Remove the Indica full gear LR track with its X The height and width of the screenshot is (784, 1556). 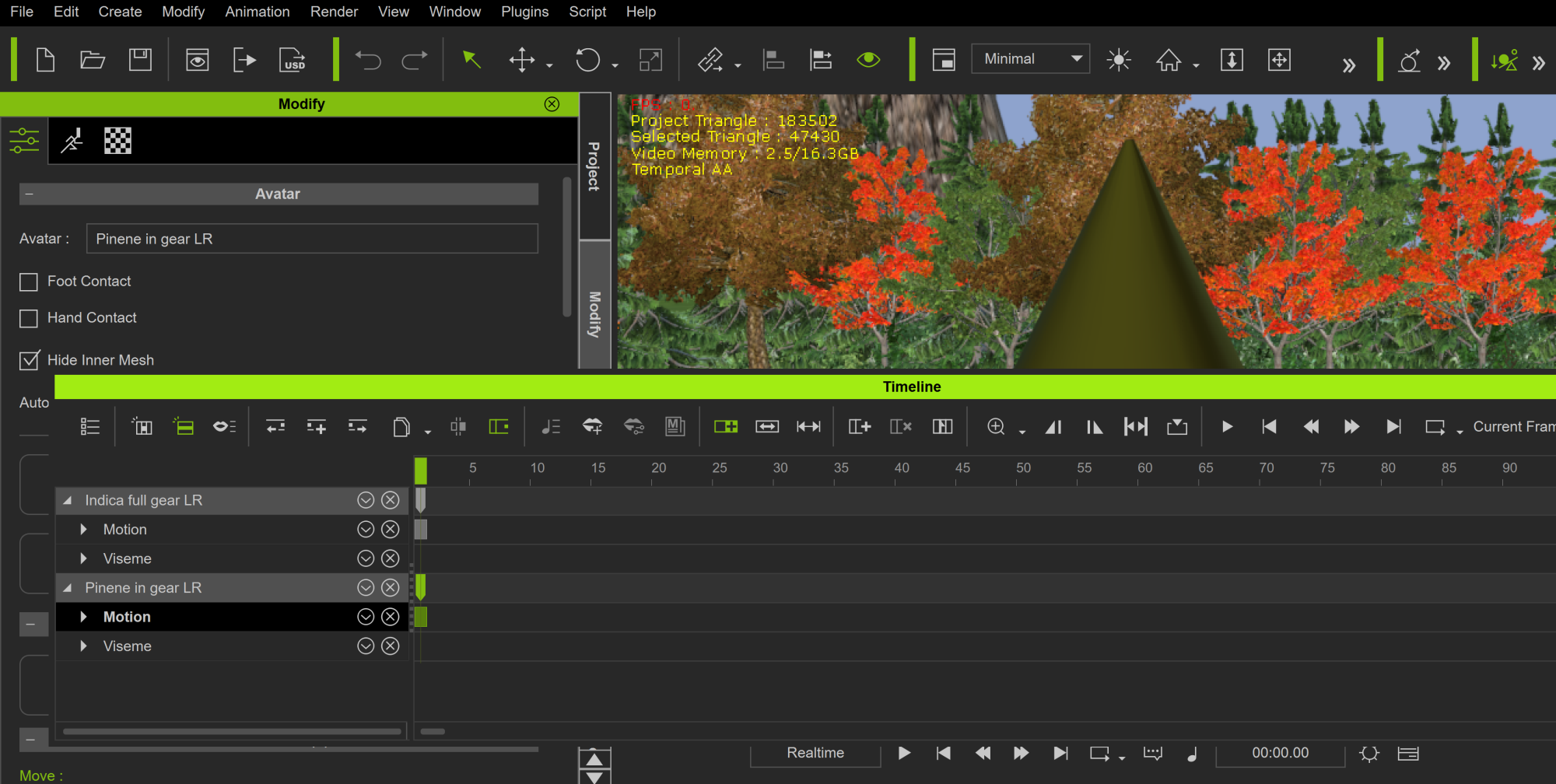coord(391,500)
